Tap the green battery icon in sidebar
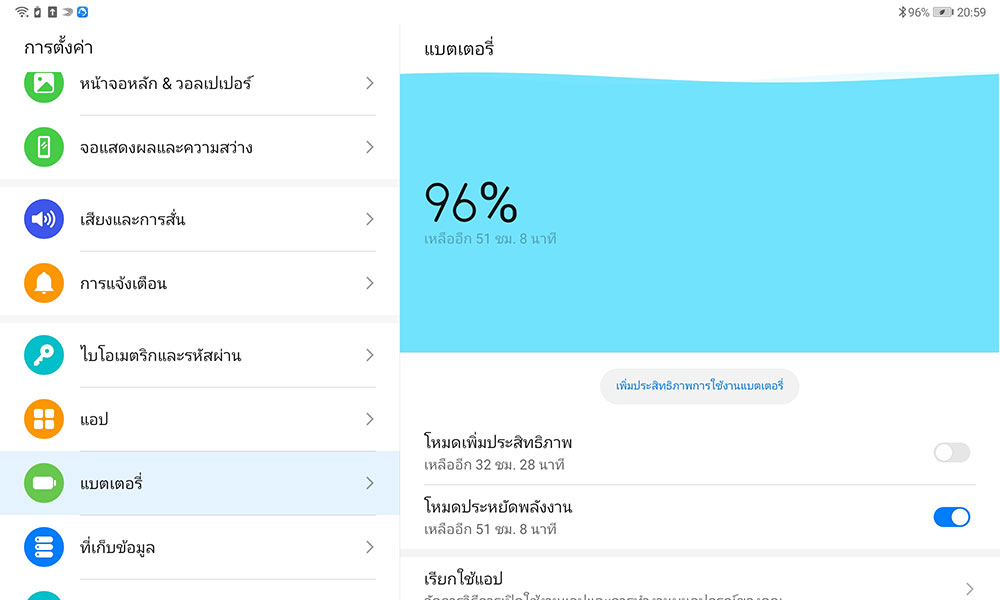 (x=44, y=483)
